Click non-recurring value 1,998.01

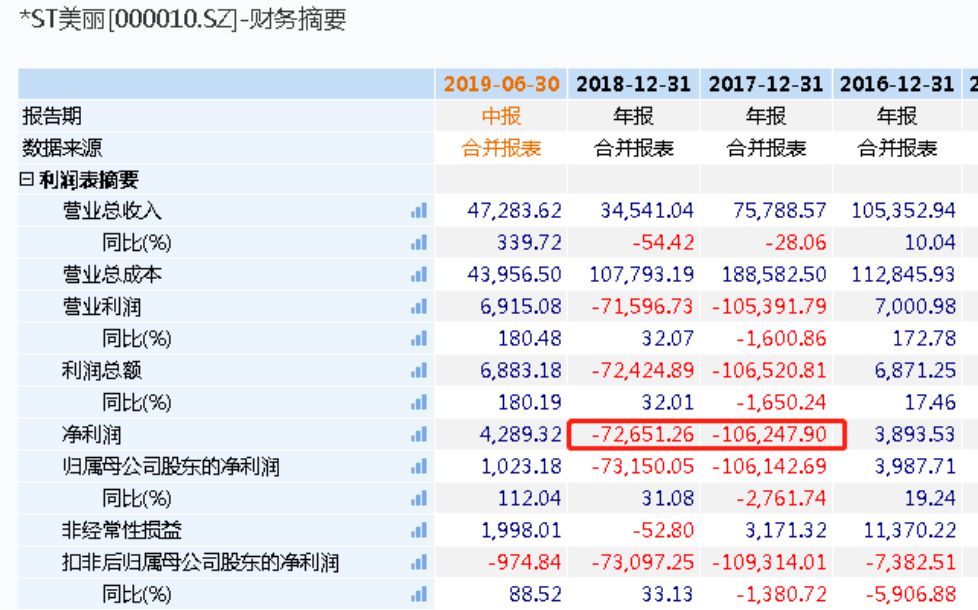click(521, 531)
